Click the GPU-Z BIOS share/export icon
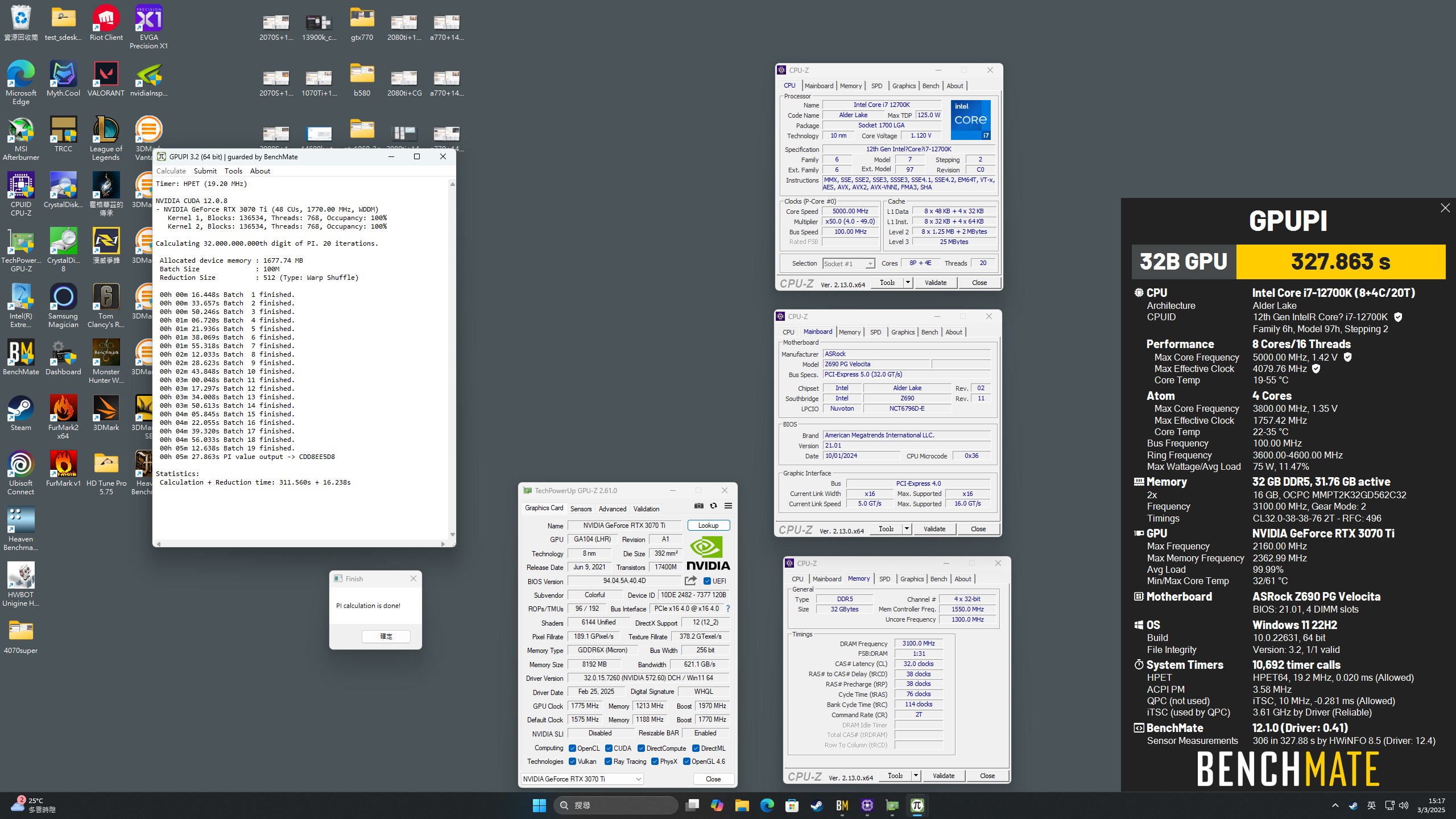1456x819 pixels. (x=690, y=581)
